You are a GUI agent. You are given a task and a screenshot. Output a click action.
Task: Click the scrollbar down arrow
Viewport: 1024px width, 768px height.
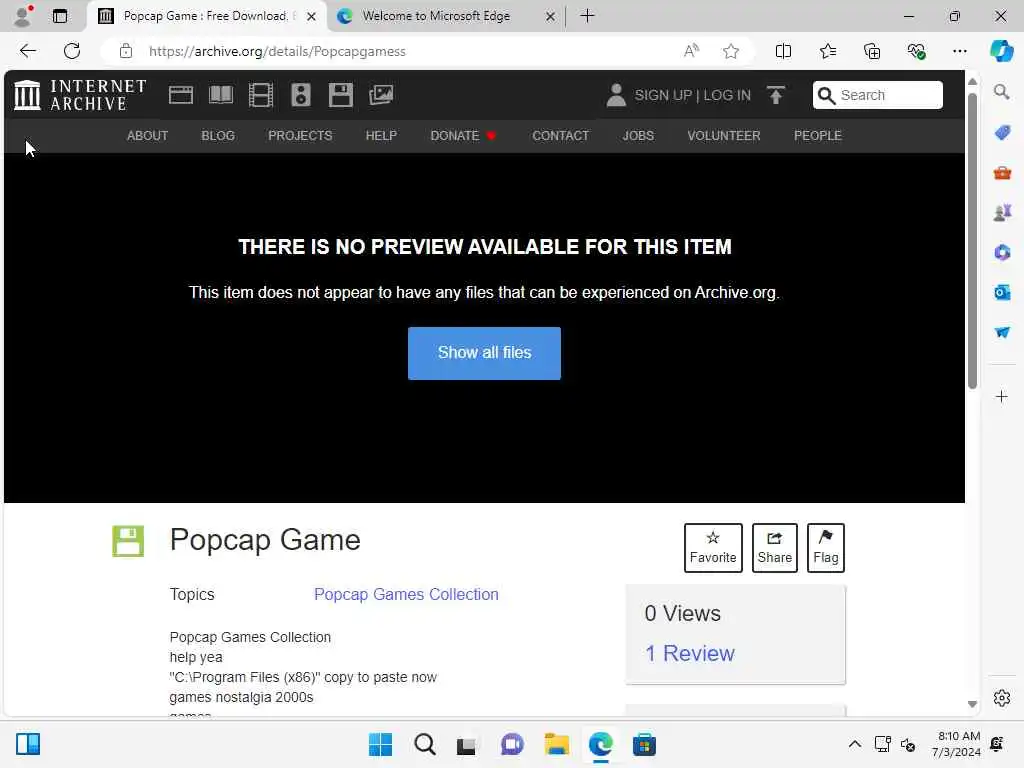(972, 704)
